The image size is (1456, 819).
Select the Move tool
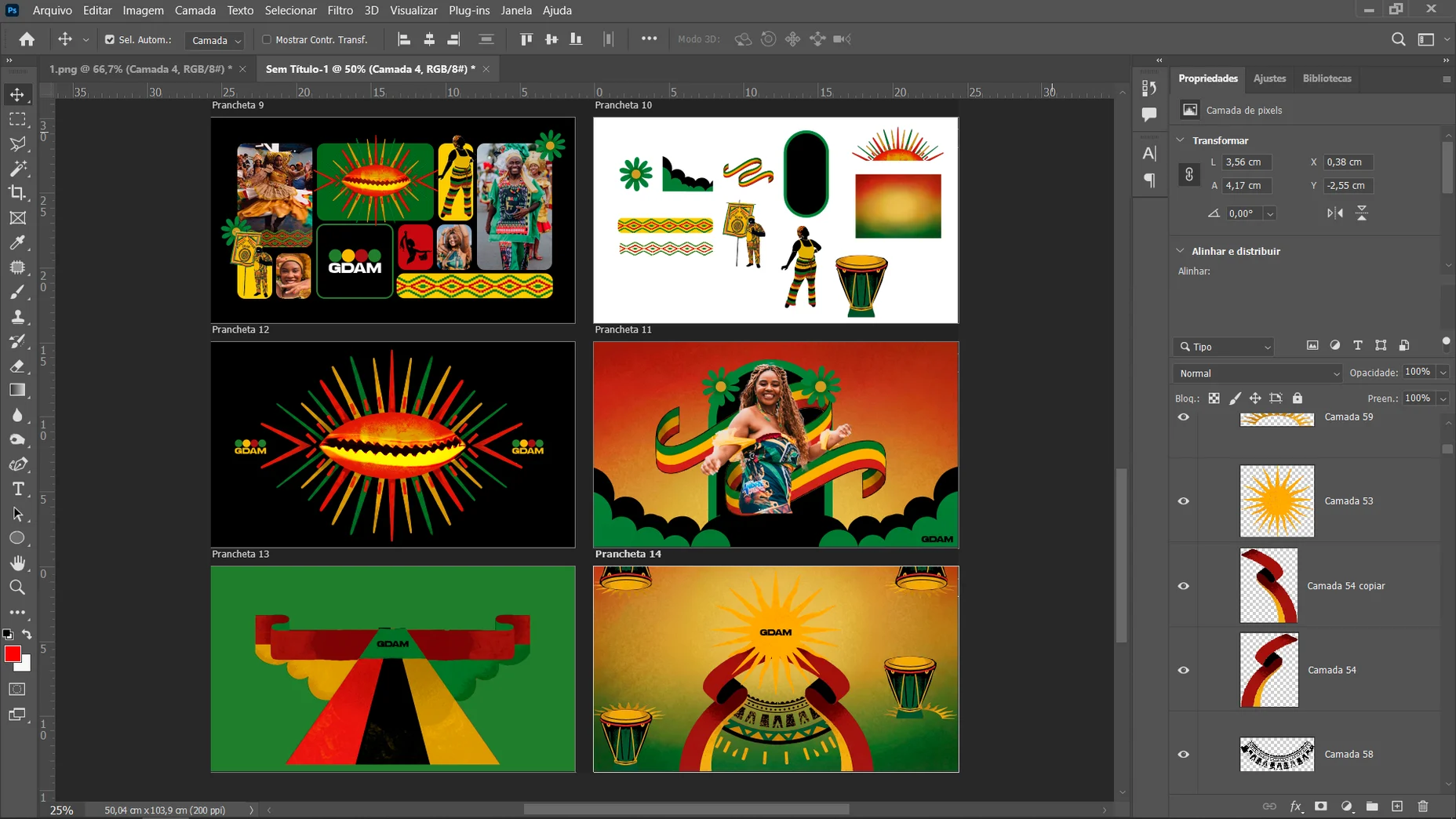[17, 95]
